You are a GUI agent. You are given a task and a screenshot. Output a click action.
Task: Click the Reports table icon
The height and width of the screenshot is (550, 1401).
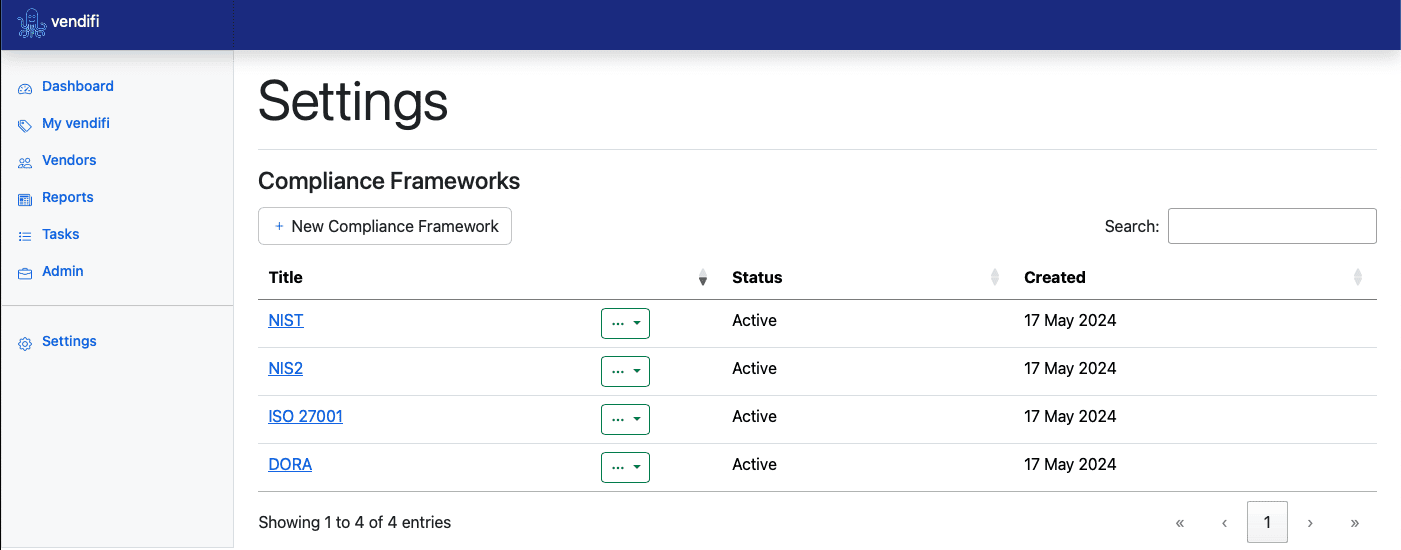(x=25, y=199)
